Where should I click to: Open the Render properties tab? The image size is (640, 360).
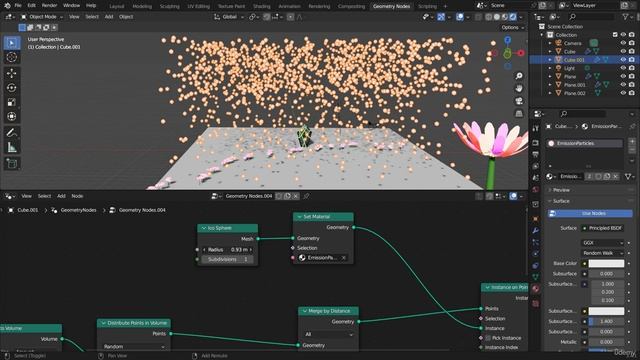pos(536,142)
